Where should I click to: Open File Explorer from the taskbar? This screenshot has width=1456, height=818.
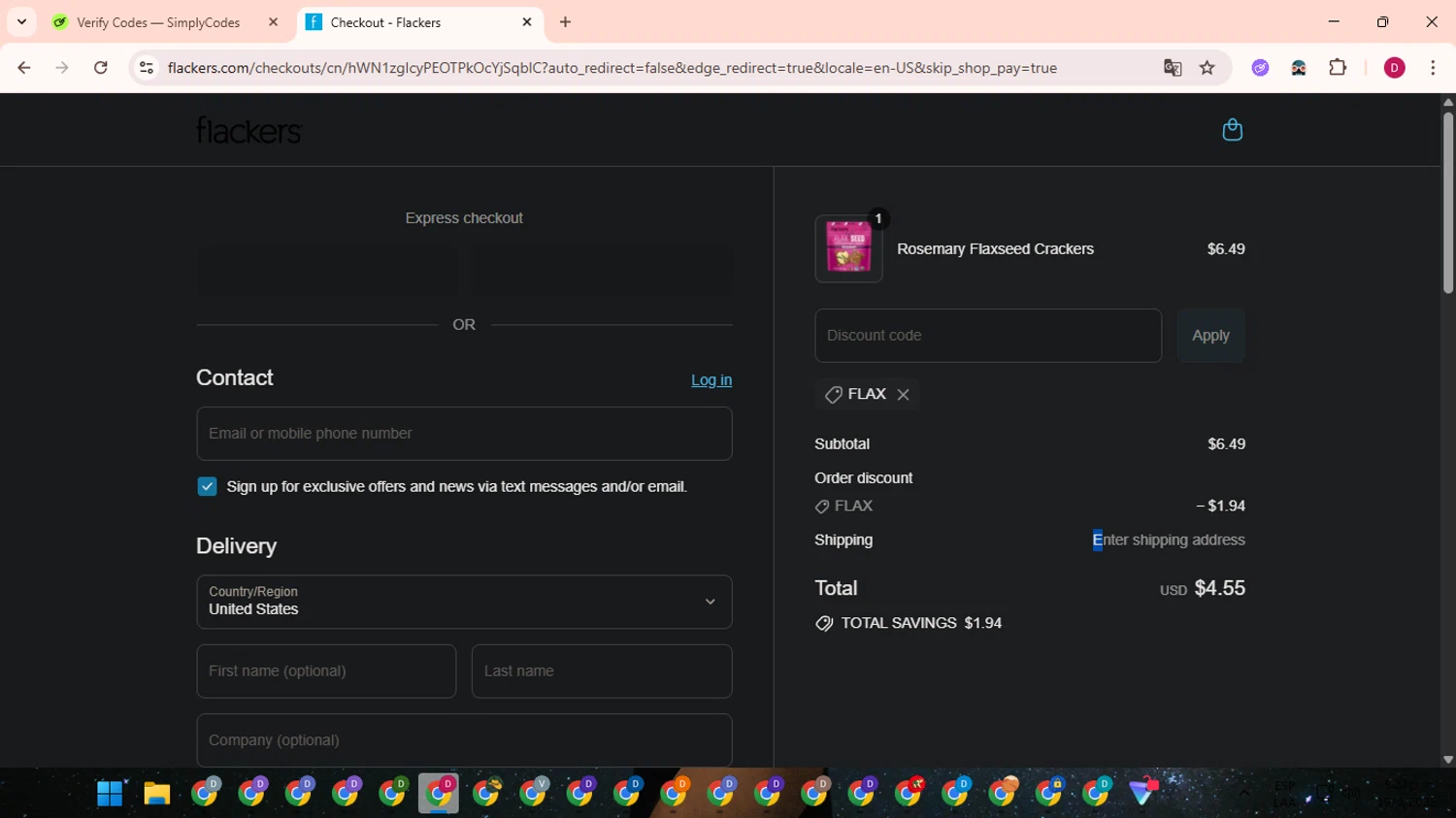tap(157, 794)
